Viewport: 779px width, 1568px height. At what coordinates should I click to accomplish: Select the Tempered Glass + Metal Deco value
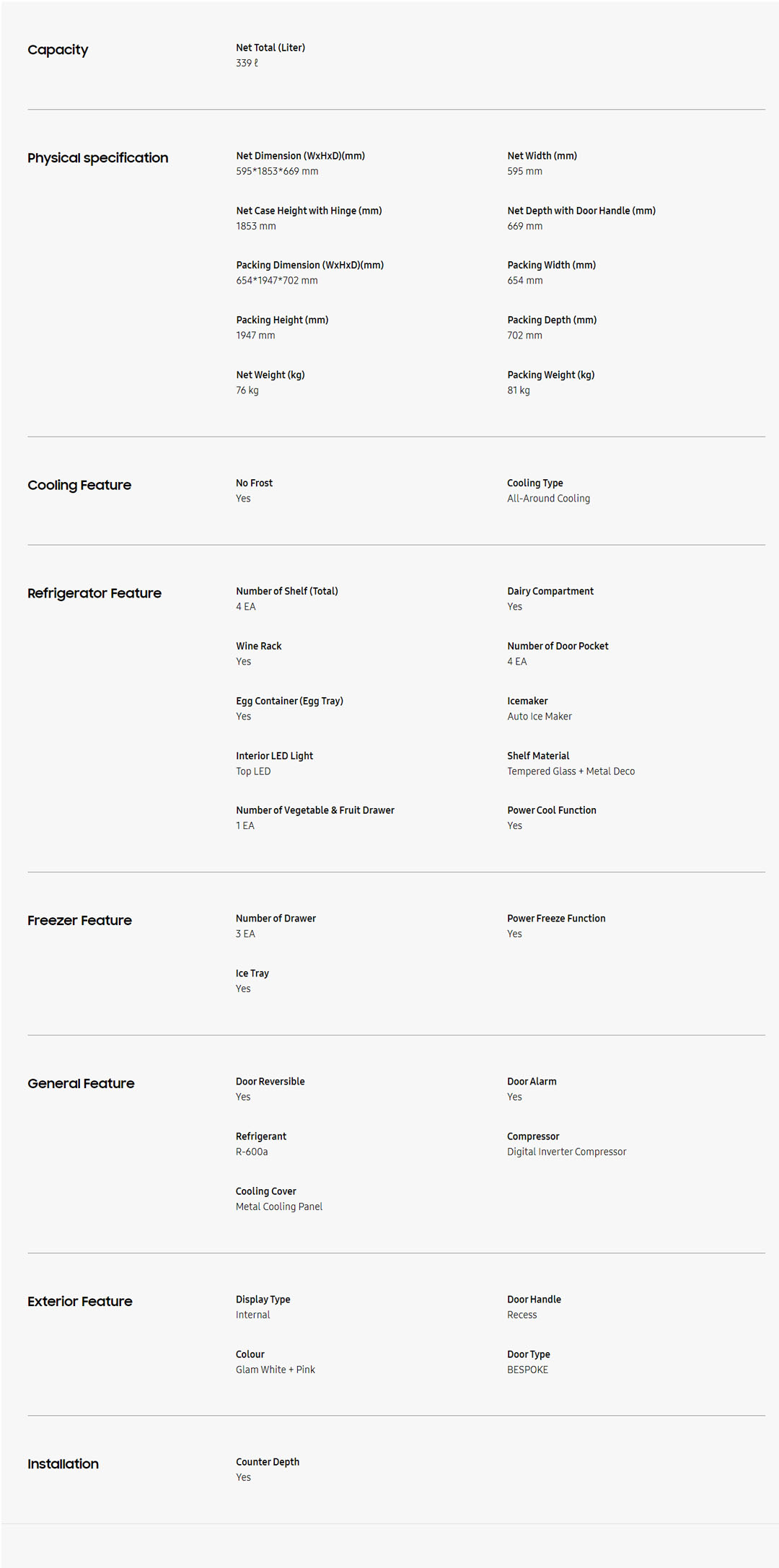tap(571, 771)
